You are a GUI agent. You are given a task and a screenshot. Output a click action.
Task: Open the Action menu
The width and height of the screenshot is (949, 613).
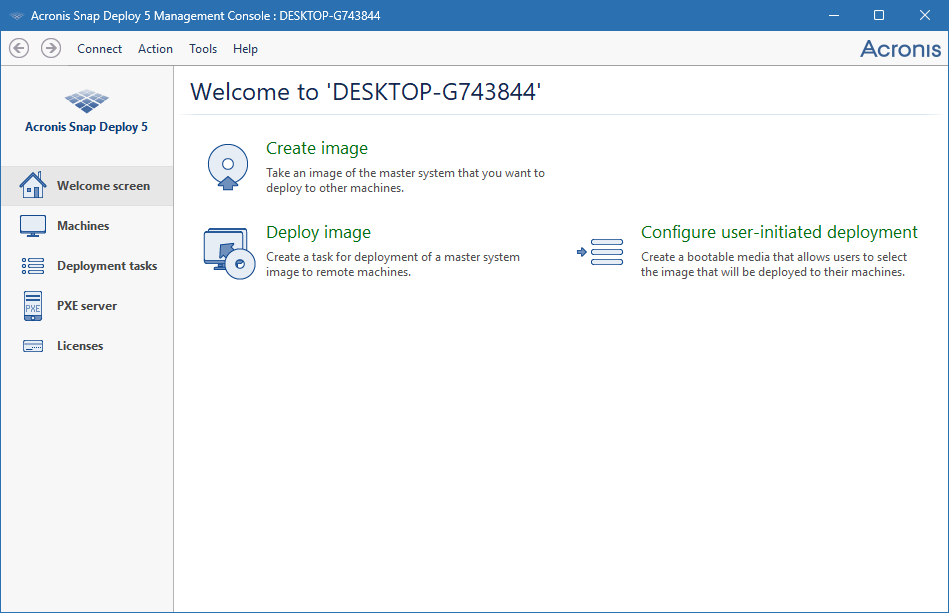(x=155, y=48)
